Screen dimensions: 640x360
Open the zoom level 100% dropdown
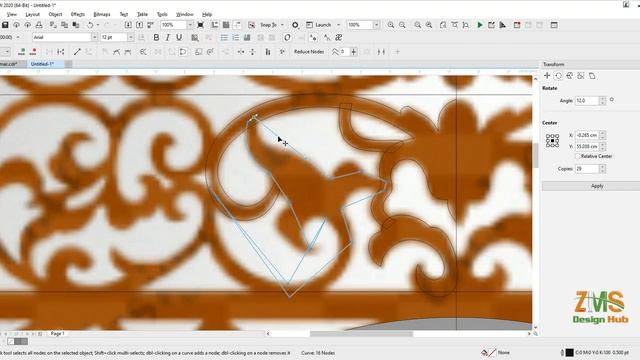pyautogui.click(x=189, y=25)
